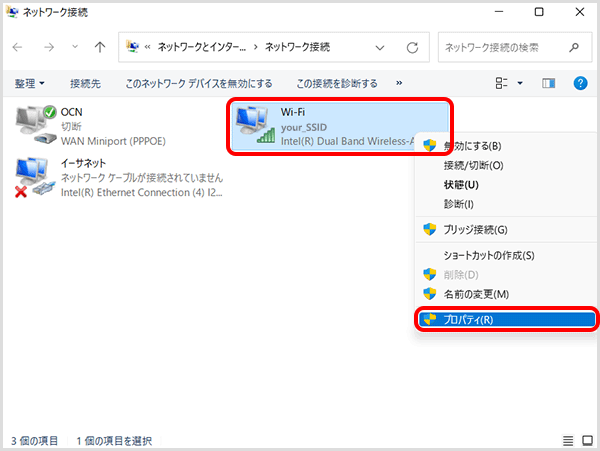The width and height of the screenshot is (600, 451).
Task: Switch to details view in status bar
Action: (568, 440)
